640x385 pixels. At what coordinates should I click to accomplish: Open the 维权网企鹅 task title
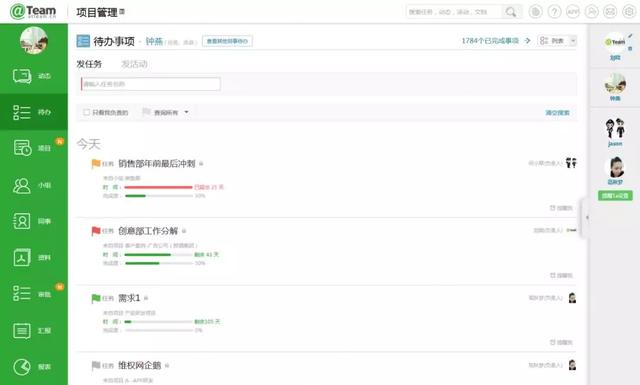click(140, 365)
